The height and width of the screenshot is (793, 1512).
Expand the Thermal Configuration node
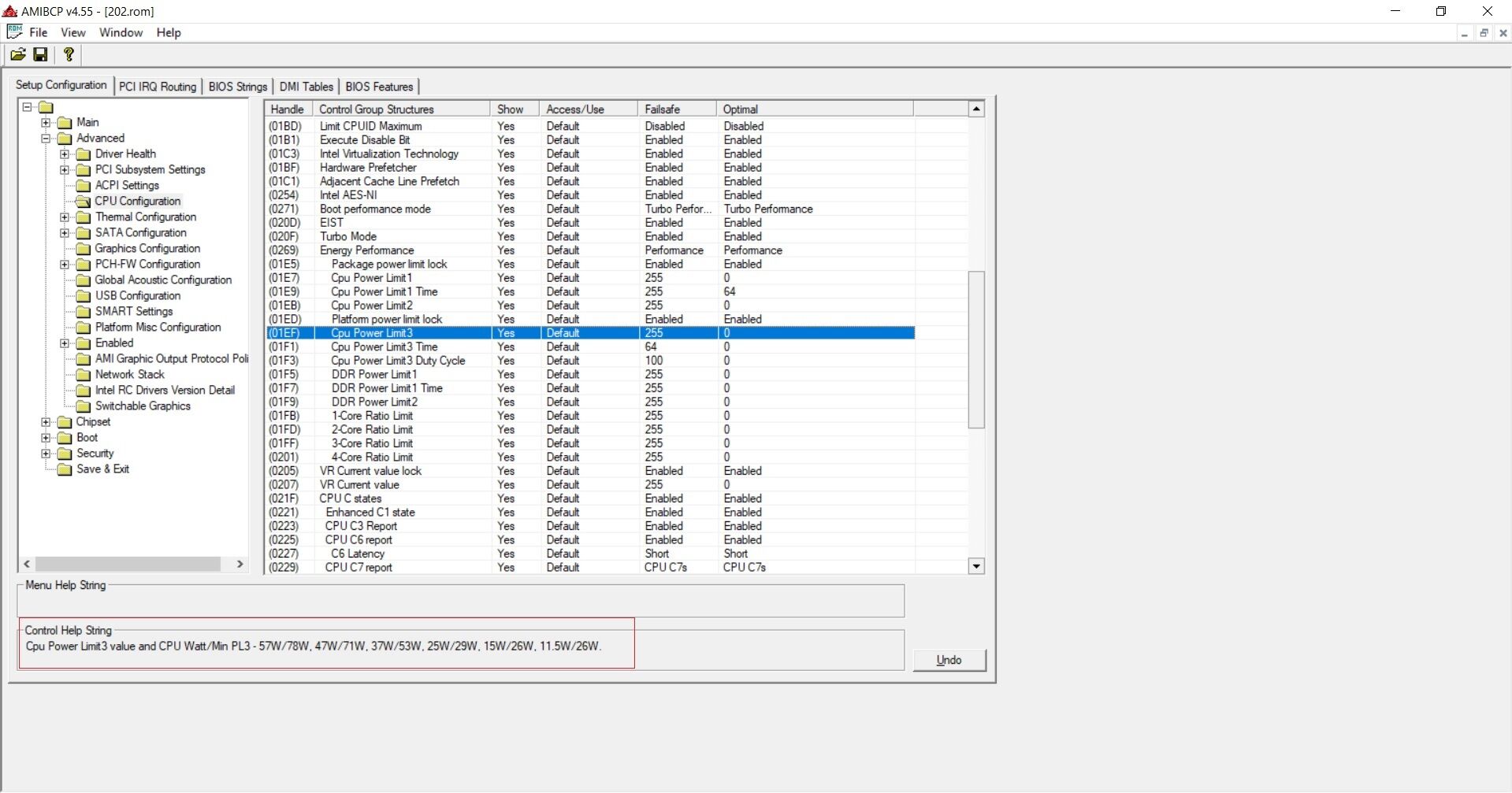65,217
